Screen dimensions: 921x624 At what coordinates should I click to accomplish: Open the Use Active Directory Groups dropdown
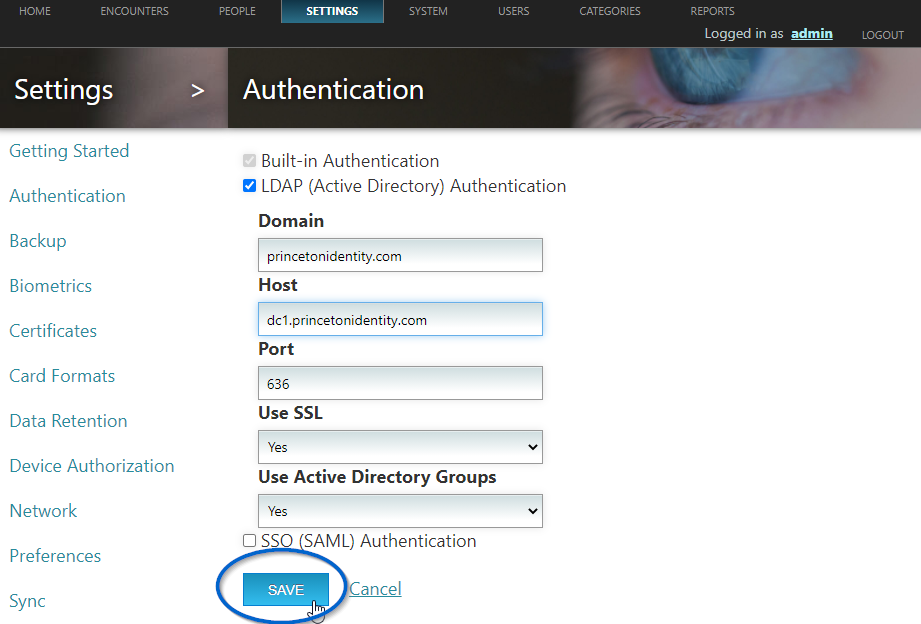coord(400,511)
